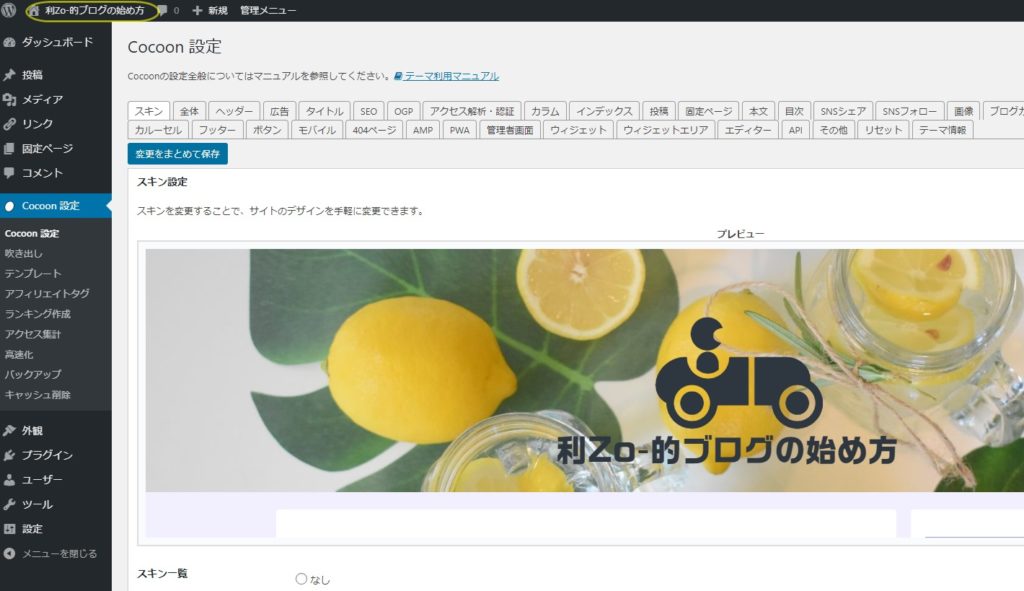Open site name menu 利Zo-的ブログの始め方
Image resolution: width=1024 pixels, height=591 pixels.
pos(93,11)
